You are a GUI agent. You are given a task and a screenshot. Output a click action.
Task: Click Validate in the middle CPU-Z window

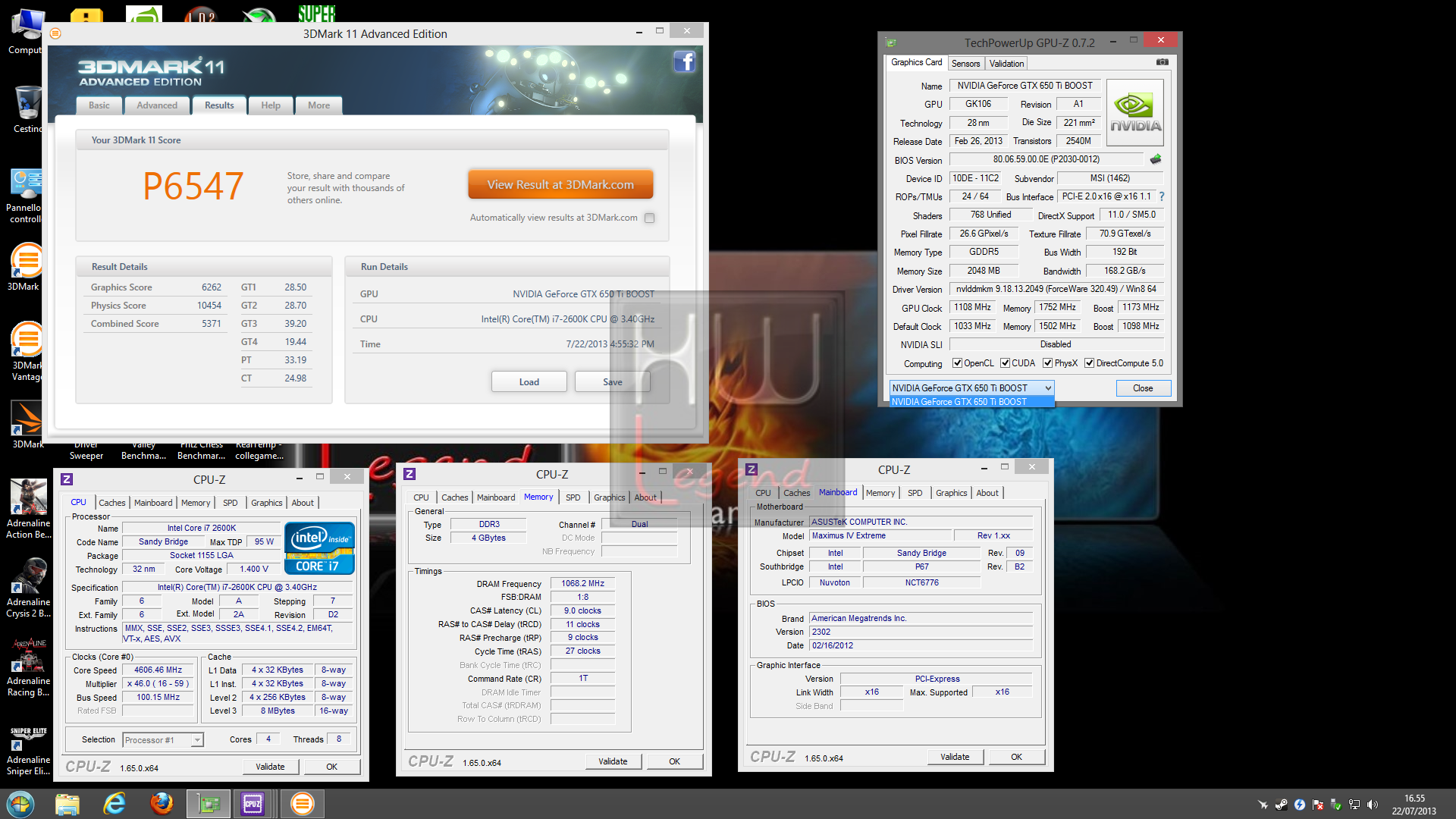click(x=613, y=761)
